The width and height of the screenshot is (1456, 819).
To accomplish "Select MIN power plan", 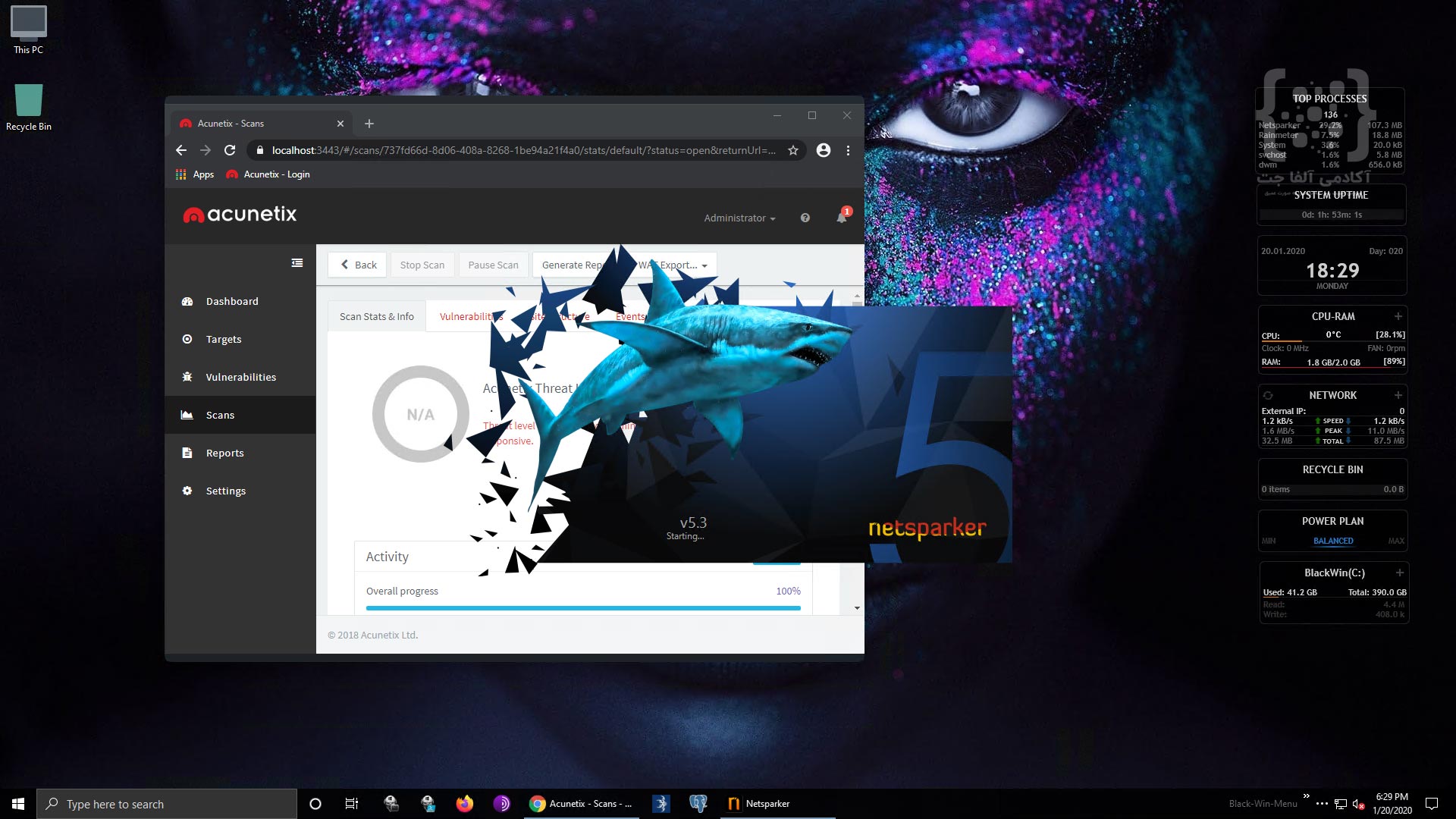I will point(1269,541).
